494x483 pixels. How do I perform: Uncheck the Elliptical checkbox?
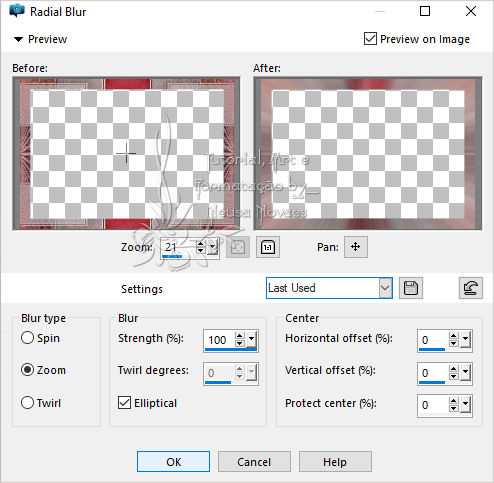tap(124, 403)
